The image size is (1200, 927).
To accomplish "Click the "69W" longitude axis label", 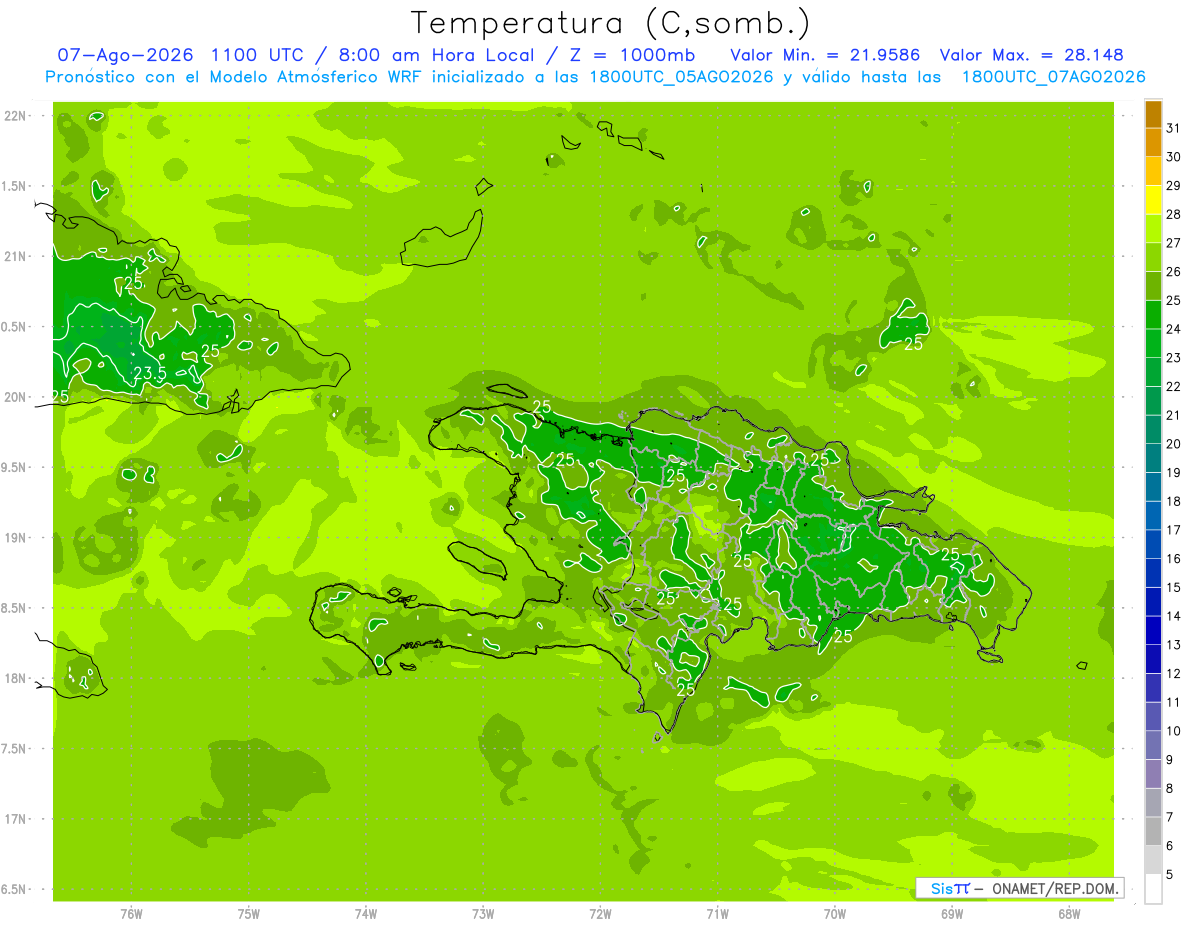I will point(952,914).
